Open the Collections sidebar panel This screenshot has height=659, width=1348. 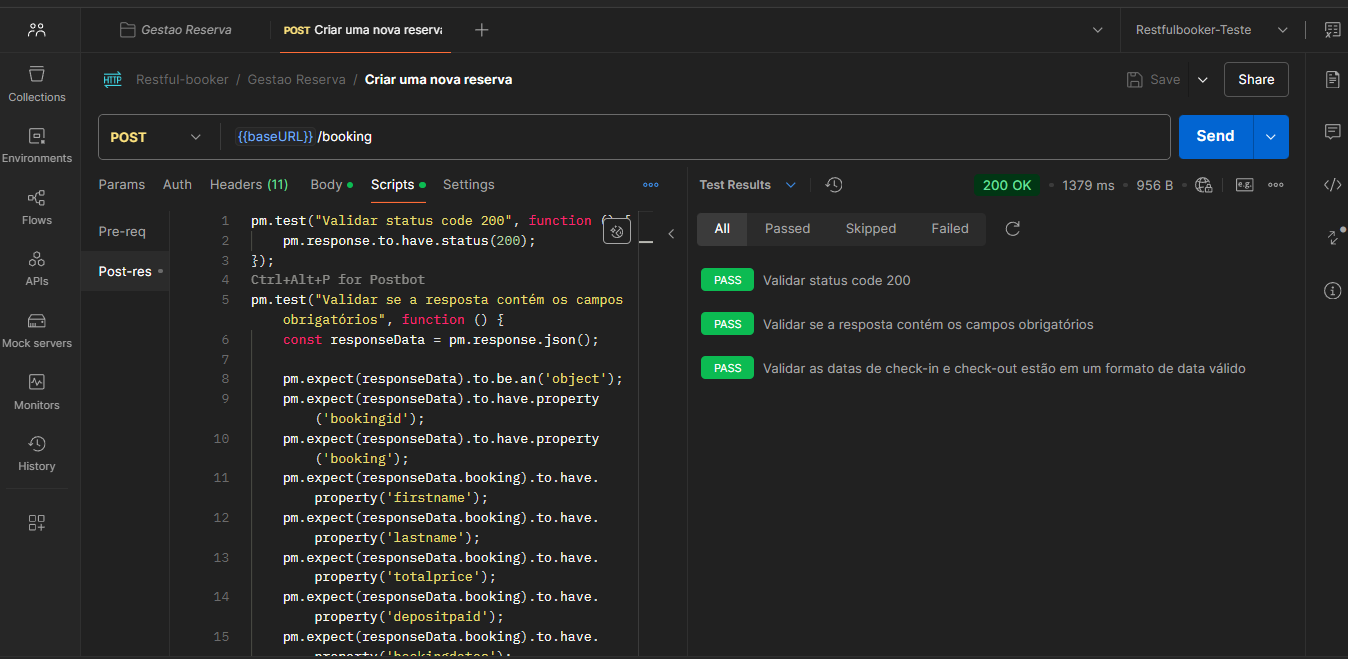click(x=37, y=84)
